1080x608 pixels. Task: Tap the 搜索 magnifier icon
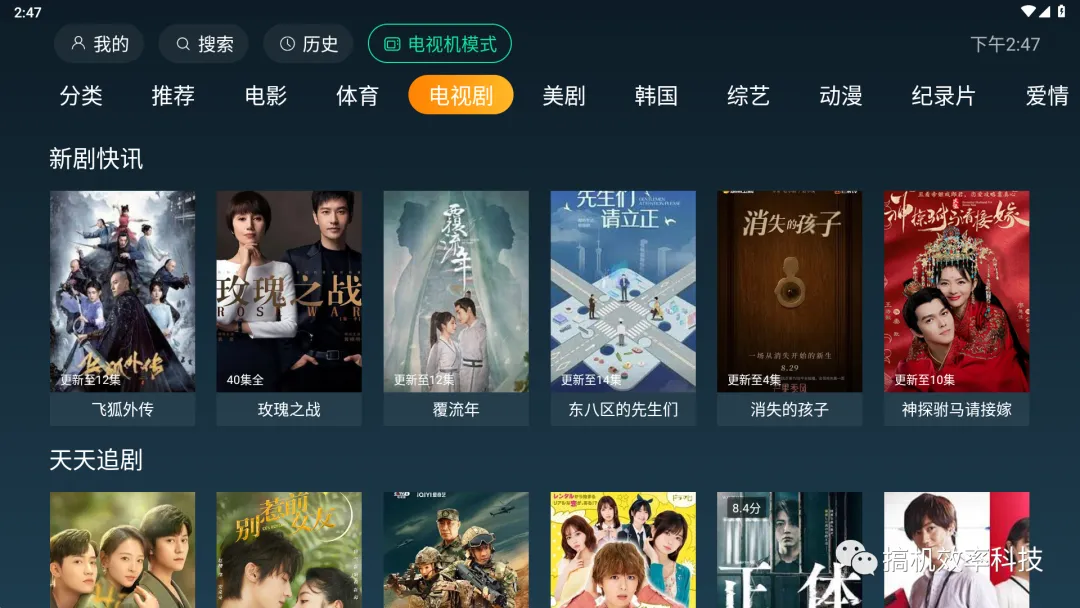point(183,44)
